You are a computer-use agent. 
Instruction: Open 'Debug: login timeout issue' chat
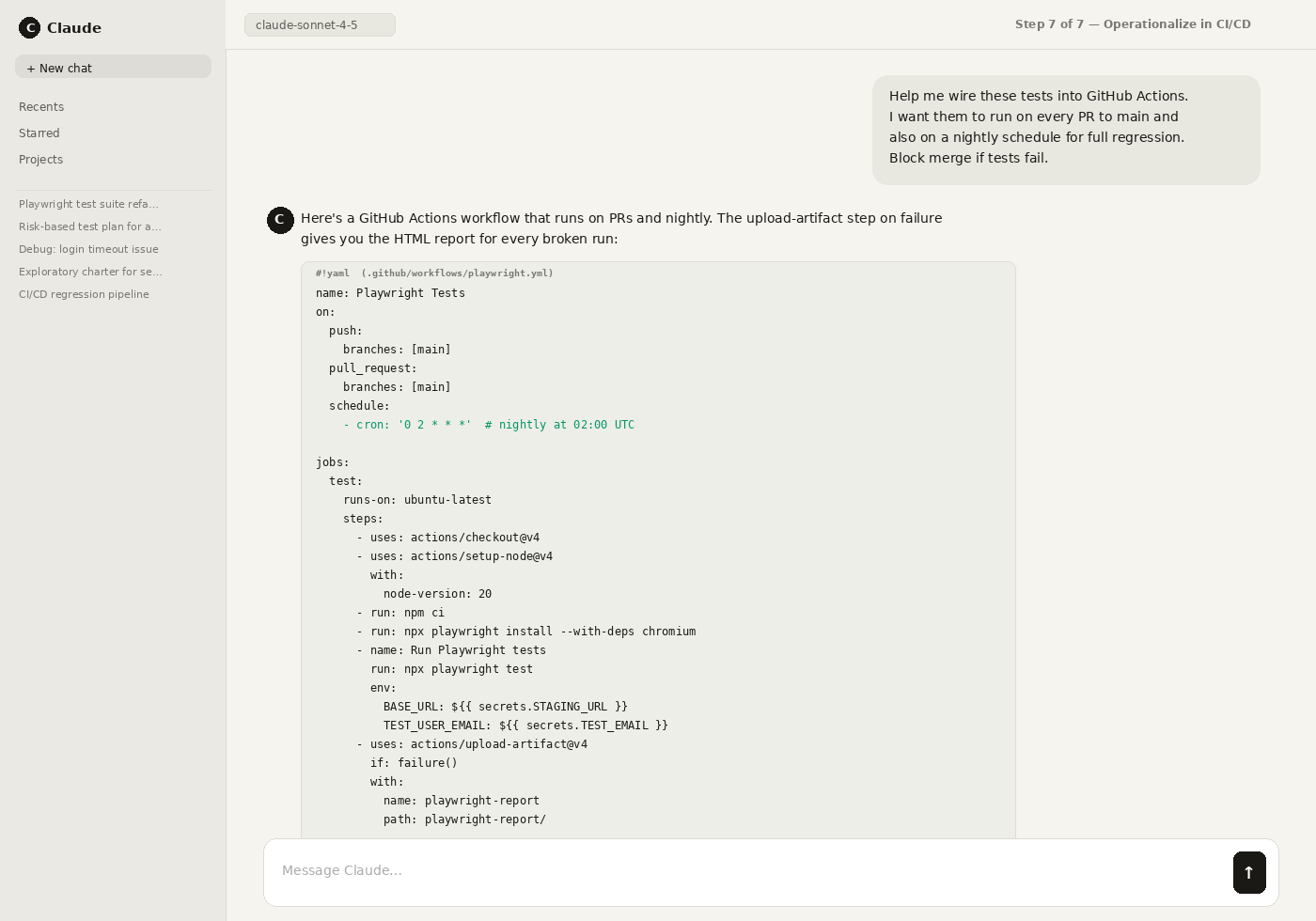(88, 249)
